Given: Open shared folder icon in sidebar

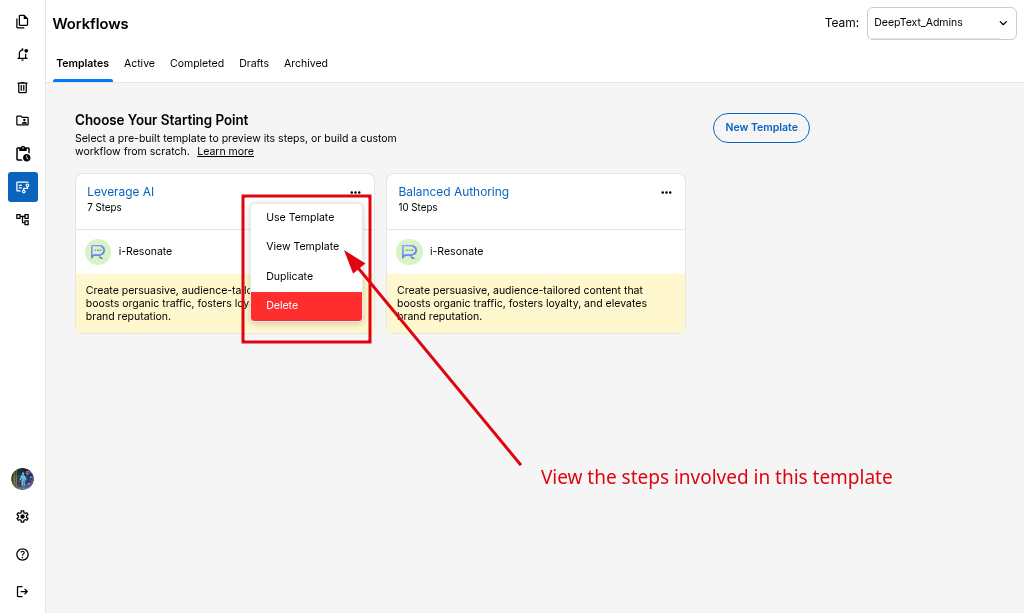Looking at the screenshot, I should [x=22, y=120].
